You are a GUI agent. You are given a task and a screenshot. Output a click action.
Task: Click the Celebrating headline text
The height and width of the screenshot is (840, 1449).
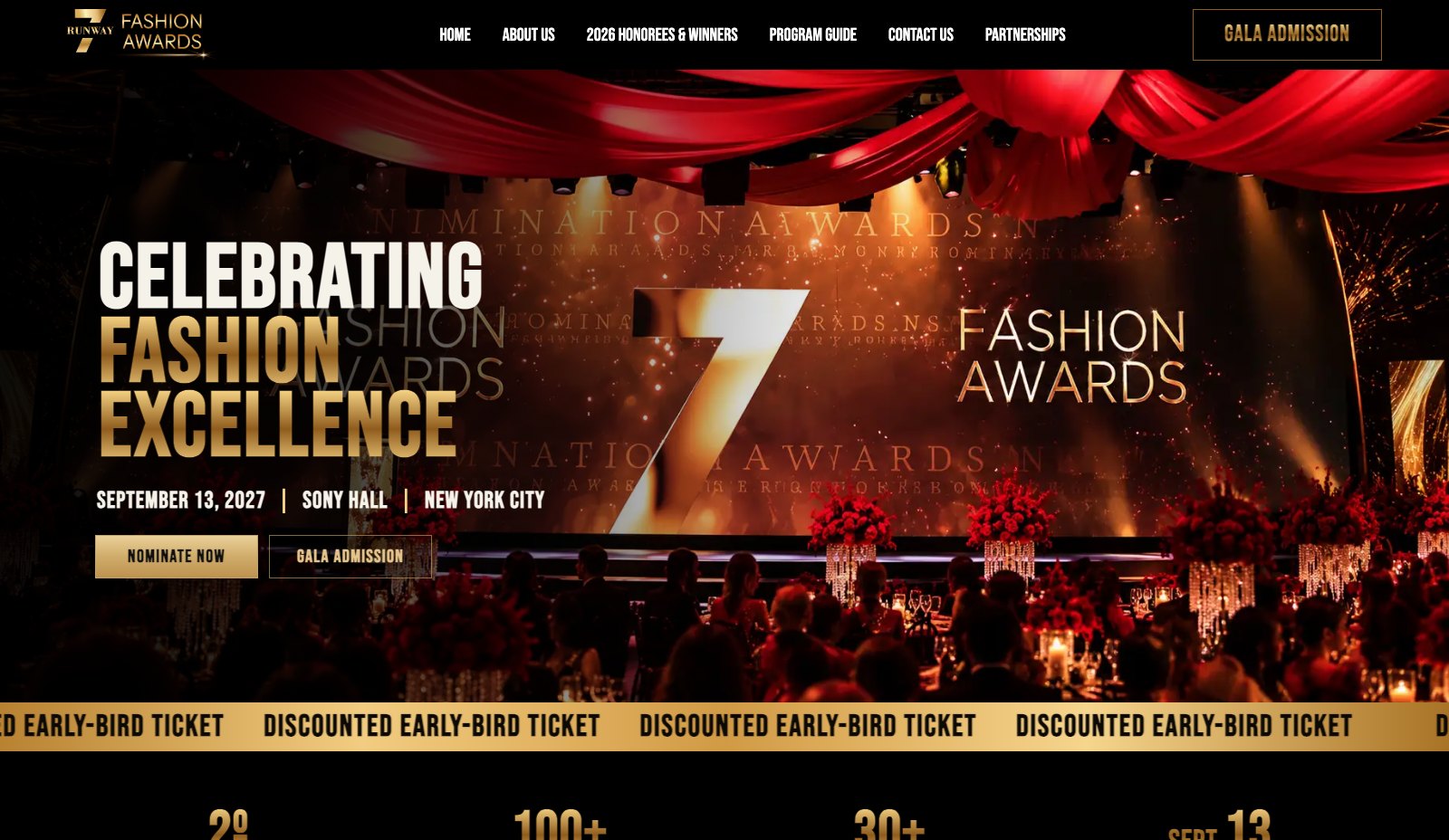[291, 276]
